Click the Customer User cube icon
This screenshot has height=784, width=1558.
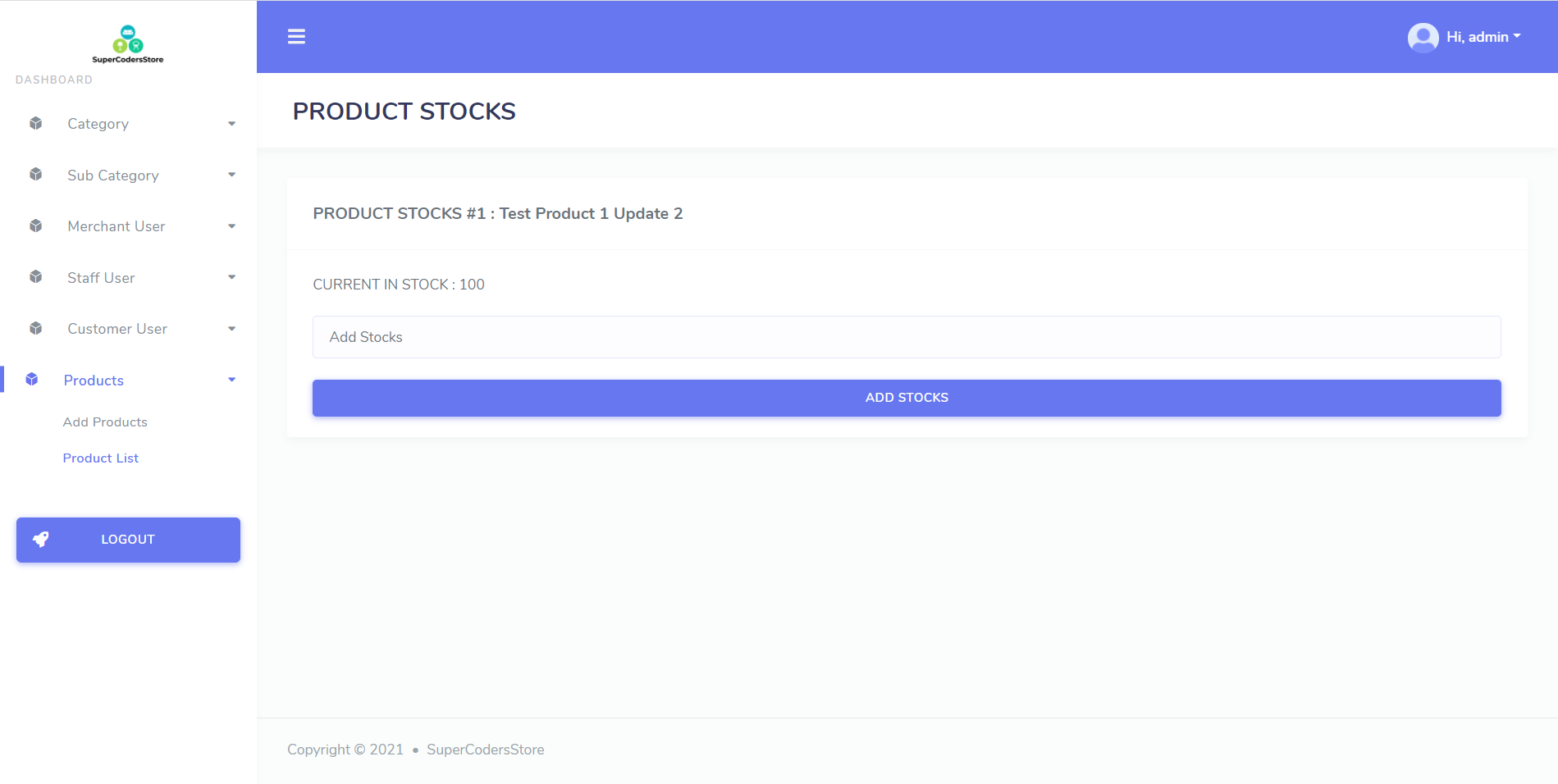(35, 328)
